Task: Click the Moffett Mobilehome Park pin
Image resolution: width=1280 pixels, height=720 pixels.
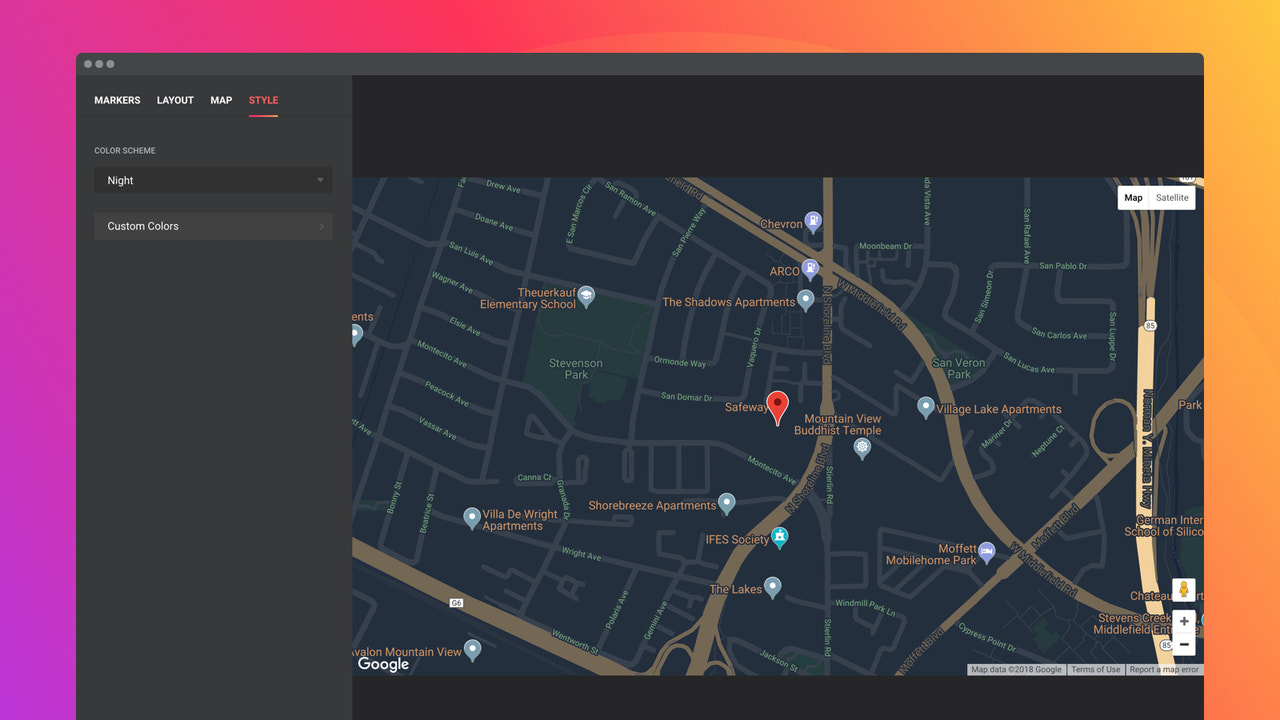Action: coord(986,551)
